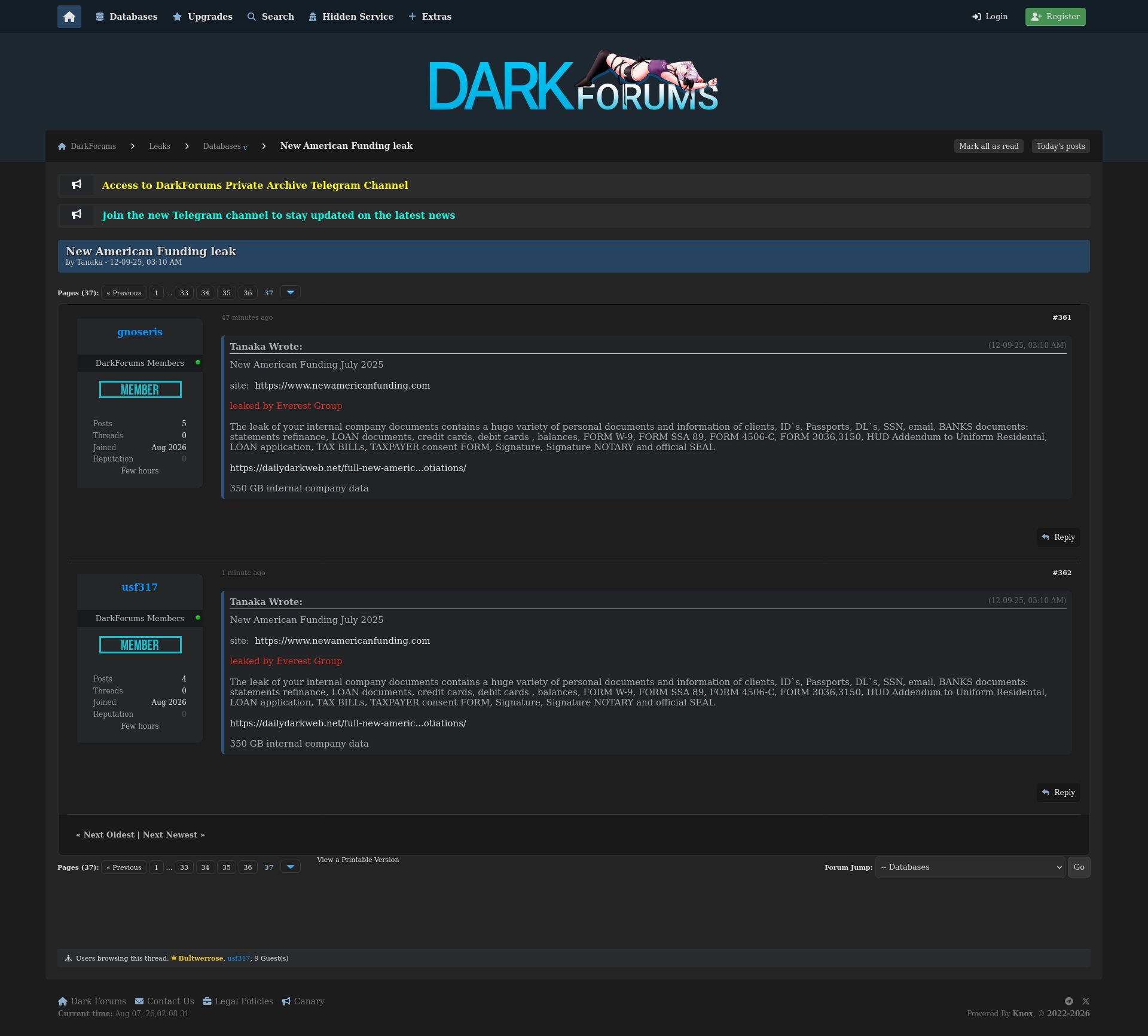The width and height of the screenshot is (1148, 1036).
Task: Open the Search page
Action: tap(271, 17)
